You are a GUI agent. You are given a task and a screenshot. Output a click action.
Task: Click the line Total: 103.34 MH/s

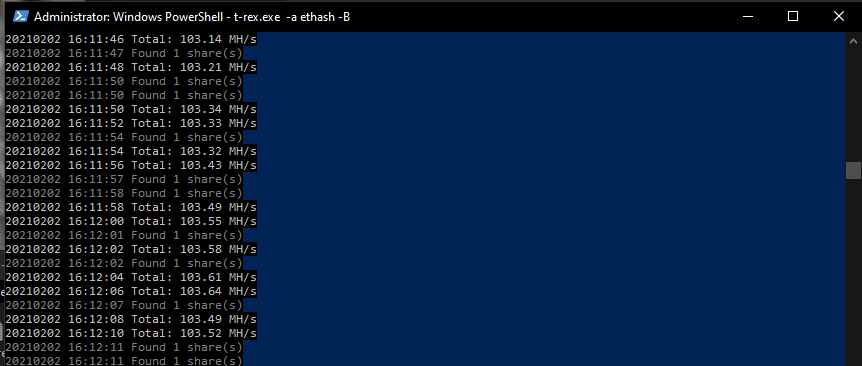tap(131, 109)
